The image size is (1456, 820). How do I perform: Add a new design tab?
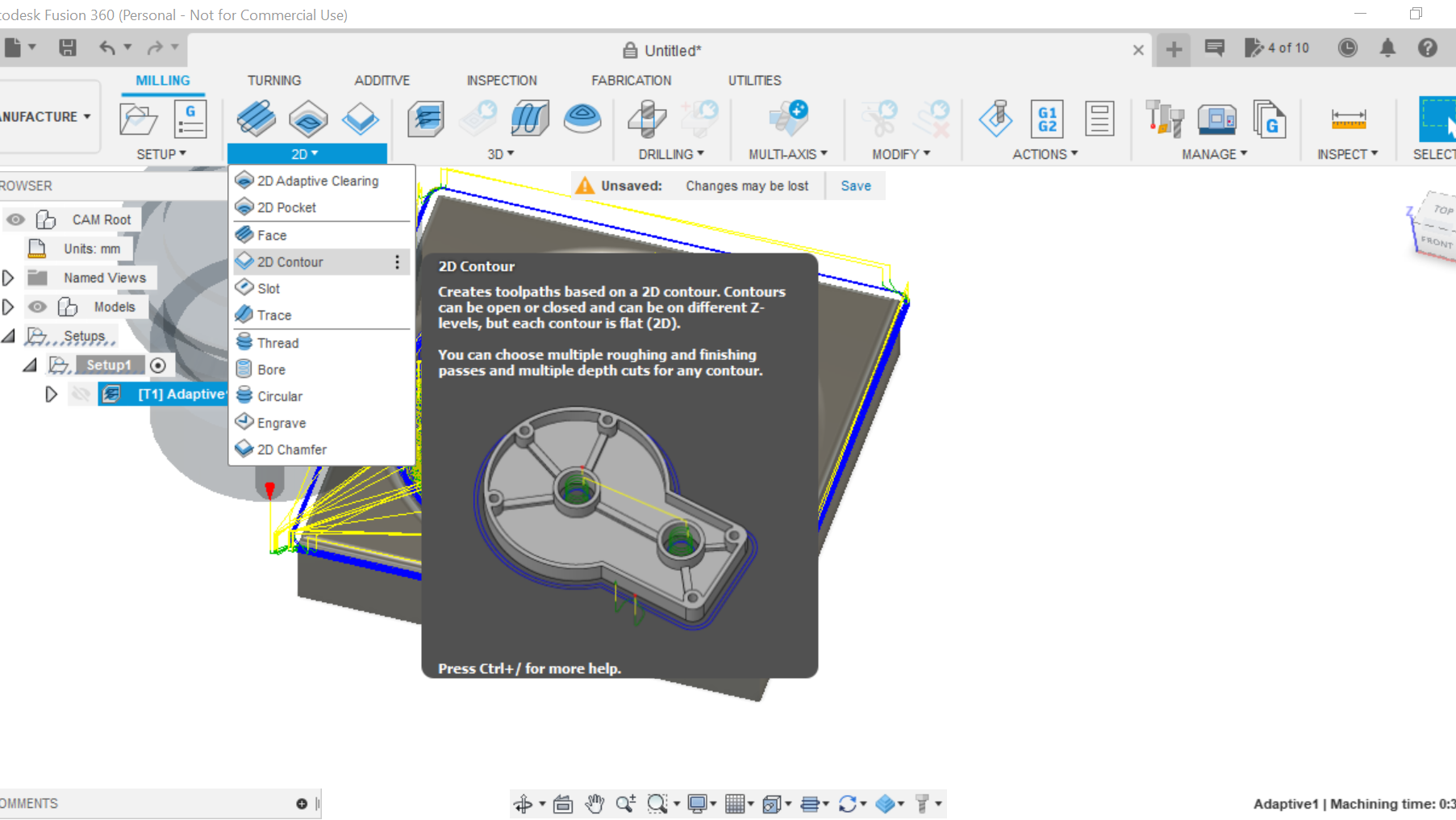[1174, 49]
